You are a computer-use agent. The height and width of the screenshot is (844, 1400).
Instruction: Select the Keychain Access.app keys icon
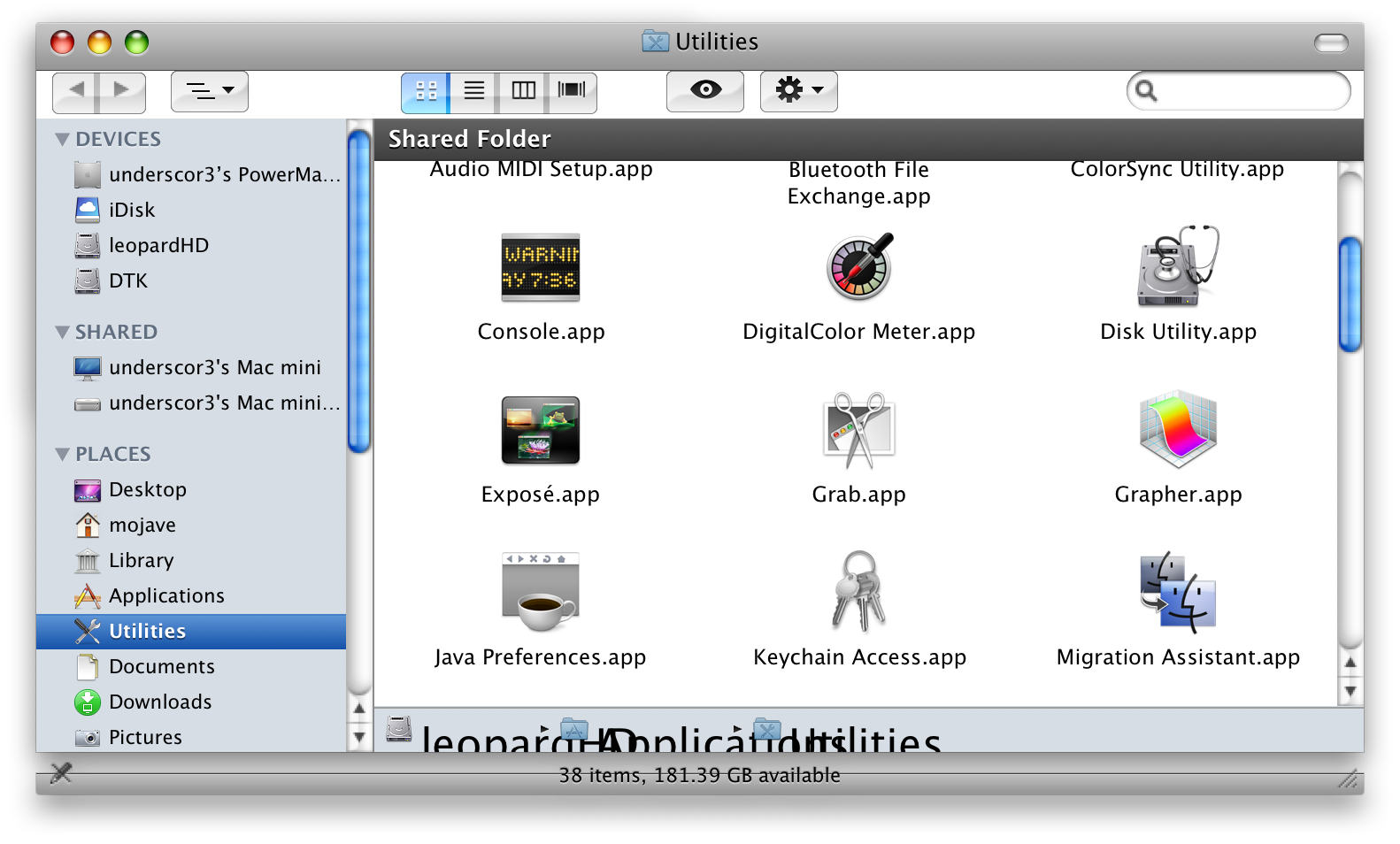(x=859, y=592)
